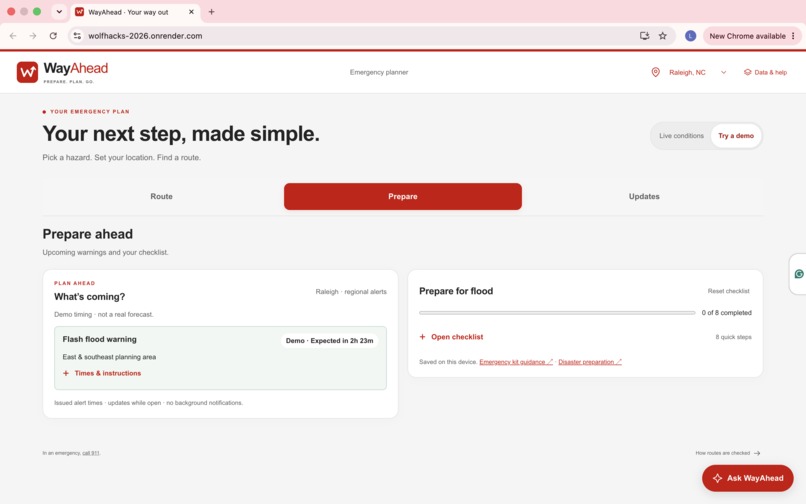Click the plus icon beside Open checklist
806x504 pixels.
tap(423, 337)
